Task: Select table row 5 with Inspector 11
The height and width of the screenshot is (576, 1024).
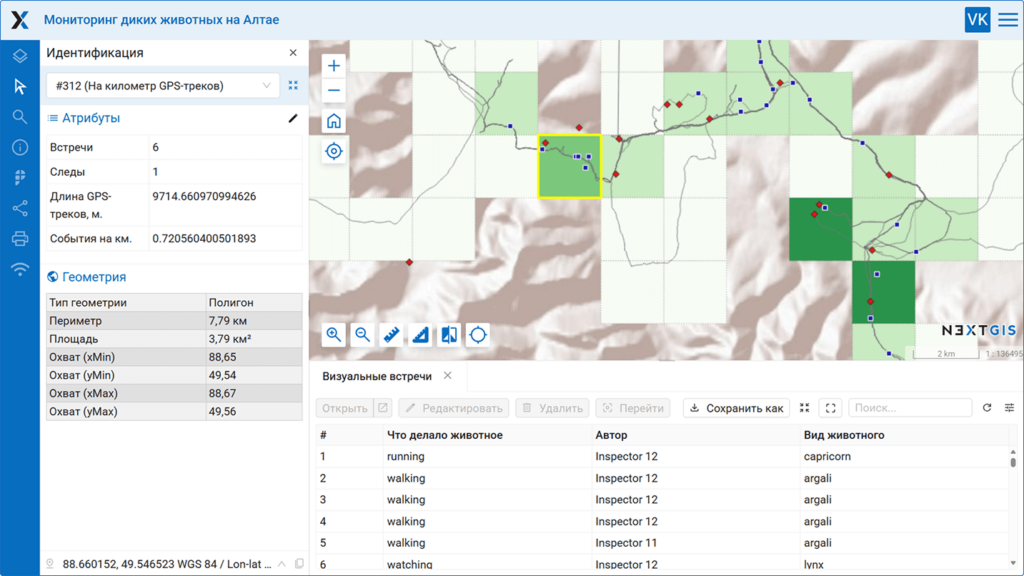Action: coord(662,543)
